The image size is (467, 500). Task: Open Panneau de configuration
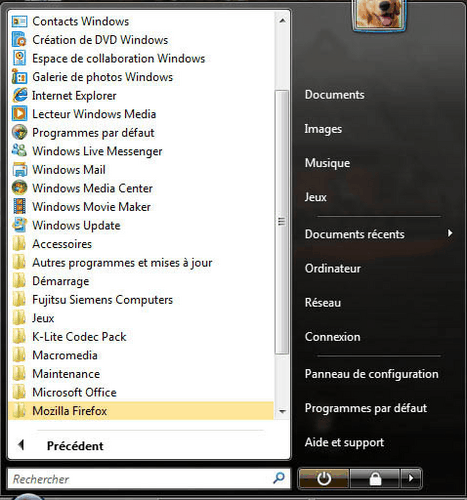click(x=372, y=374)
